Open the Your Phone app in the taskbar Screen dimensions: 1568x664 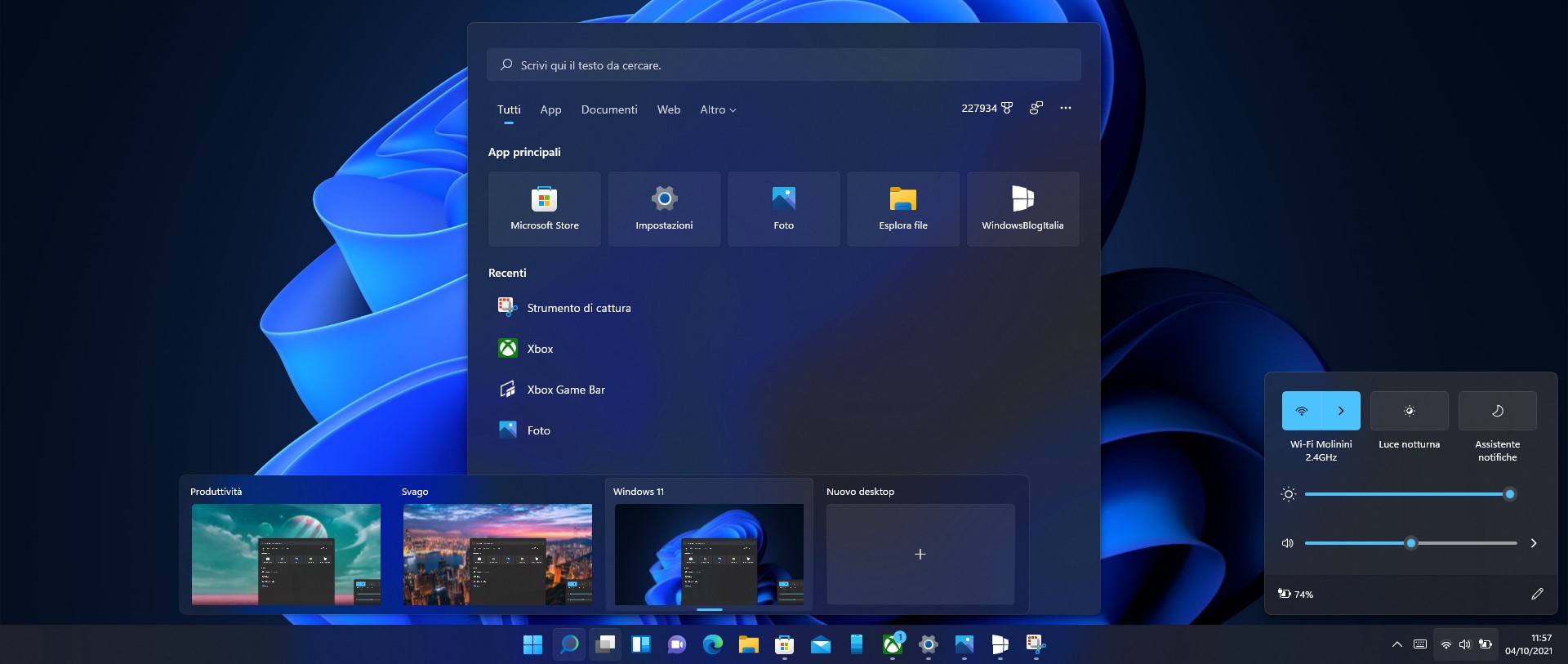pos(857,644)
